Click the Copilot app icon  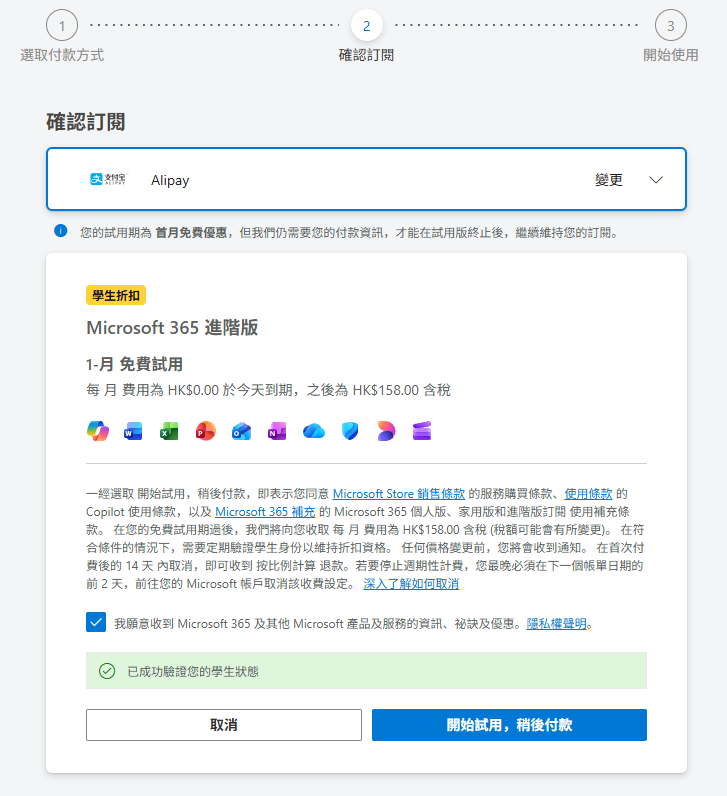click(98, 431)
